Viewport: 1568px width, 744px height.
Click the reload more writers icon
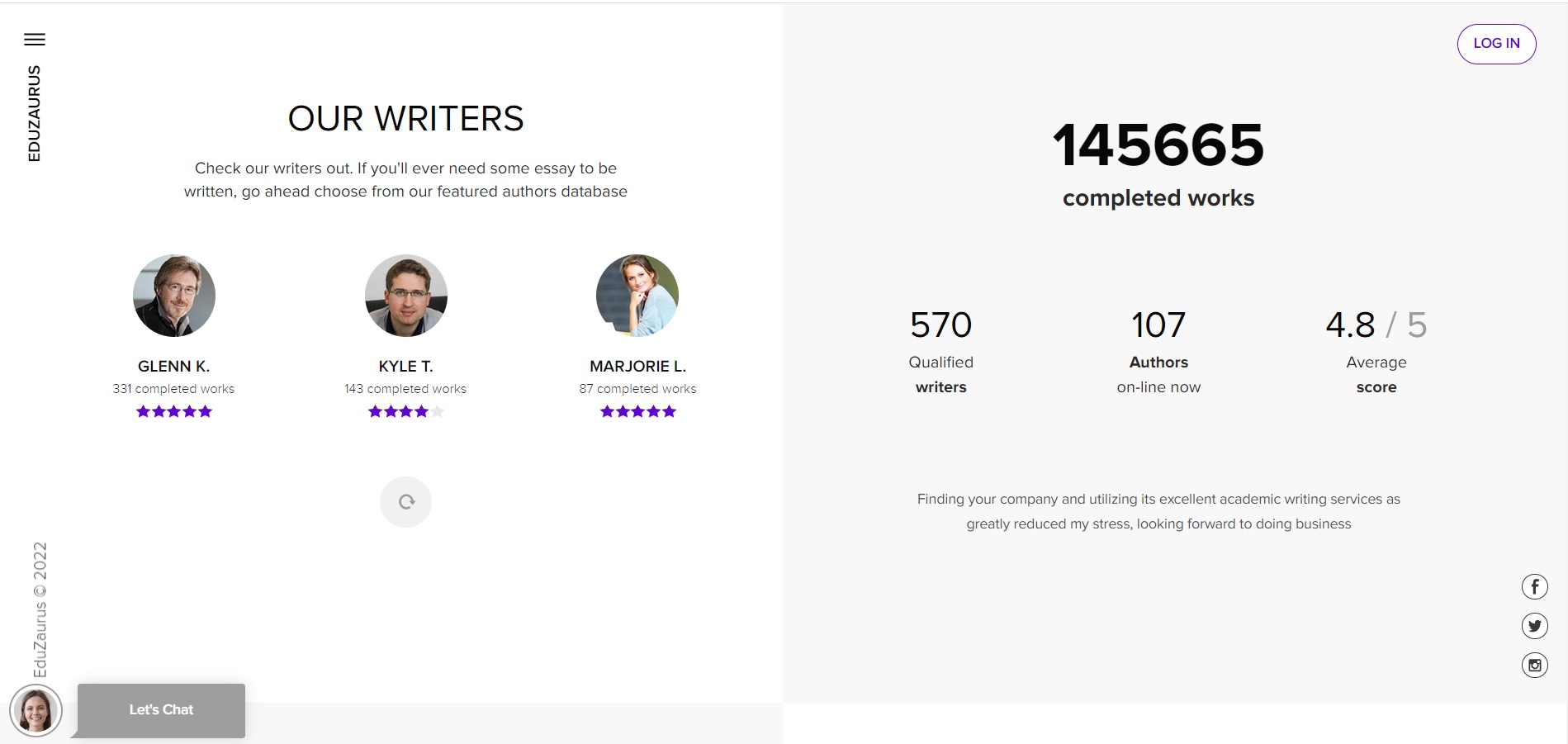405,502
